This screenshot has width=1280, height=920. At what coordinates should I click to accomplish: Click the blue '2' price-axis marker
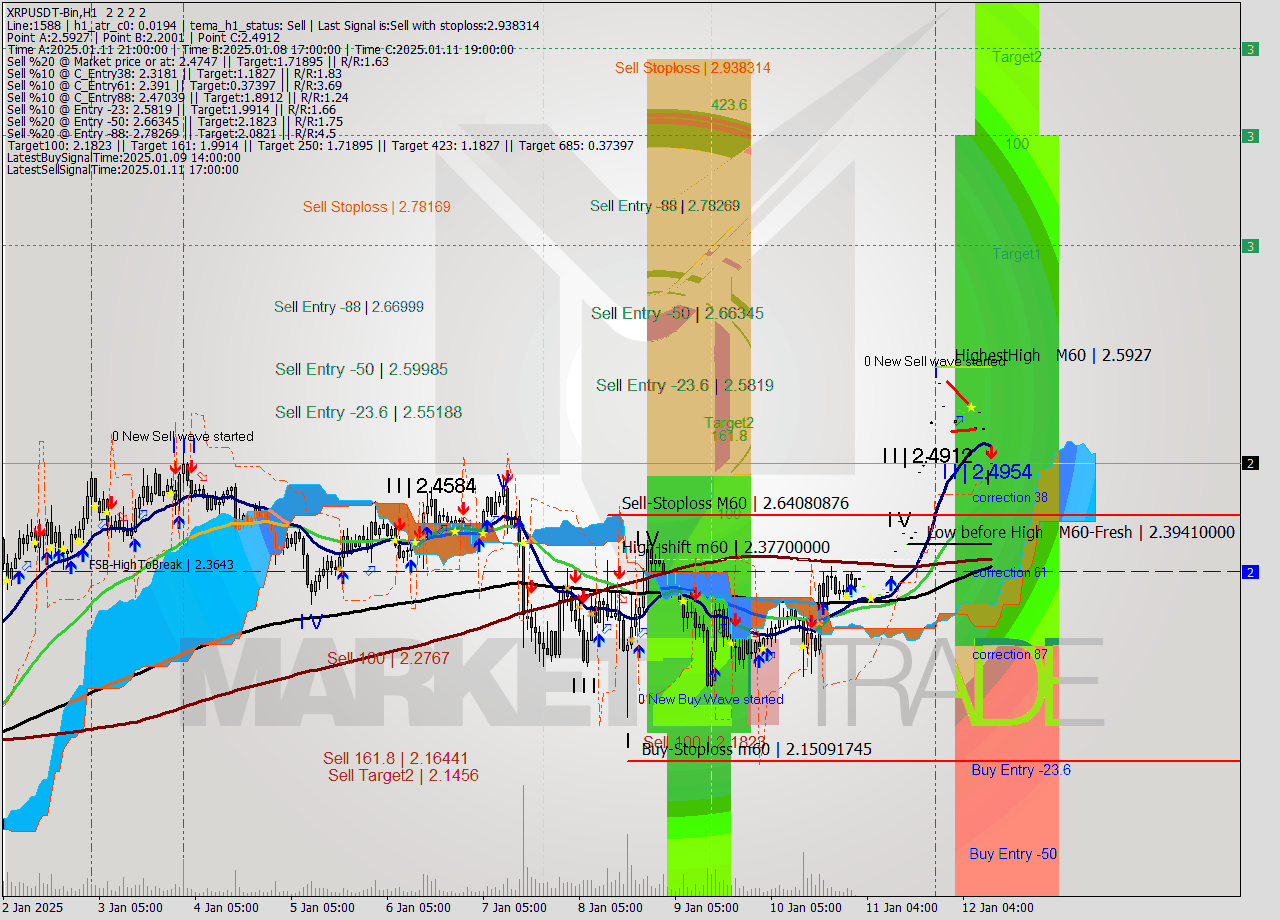click(x=1250, y=572)
